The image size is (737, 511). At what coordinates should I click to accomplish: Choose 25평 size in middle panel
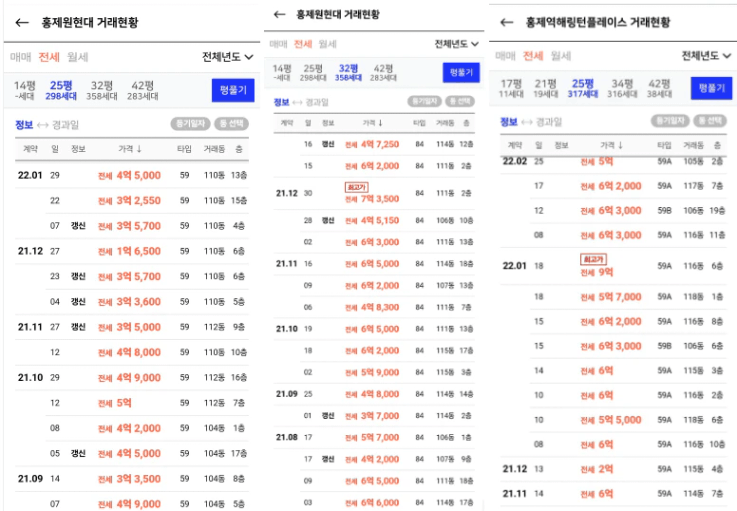[313, 72]
